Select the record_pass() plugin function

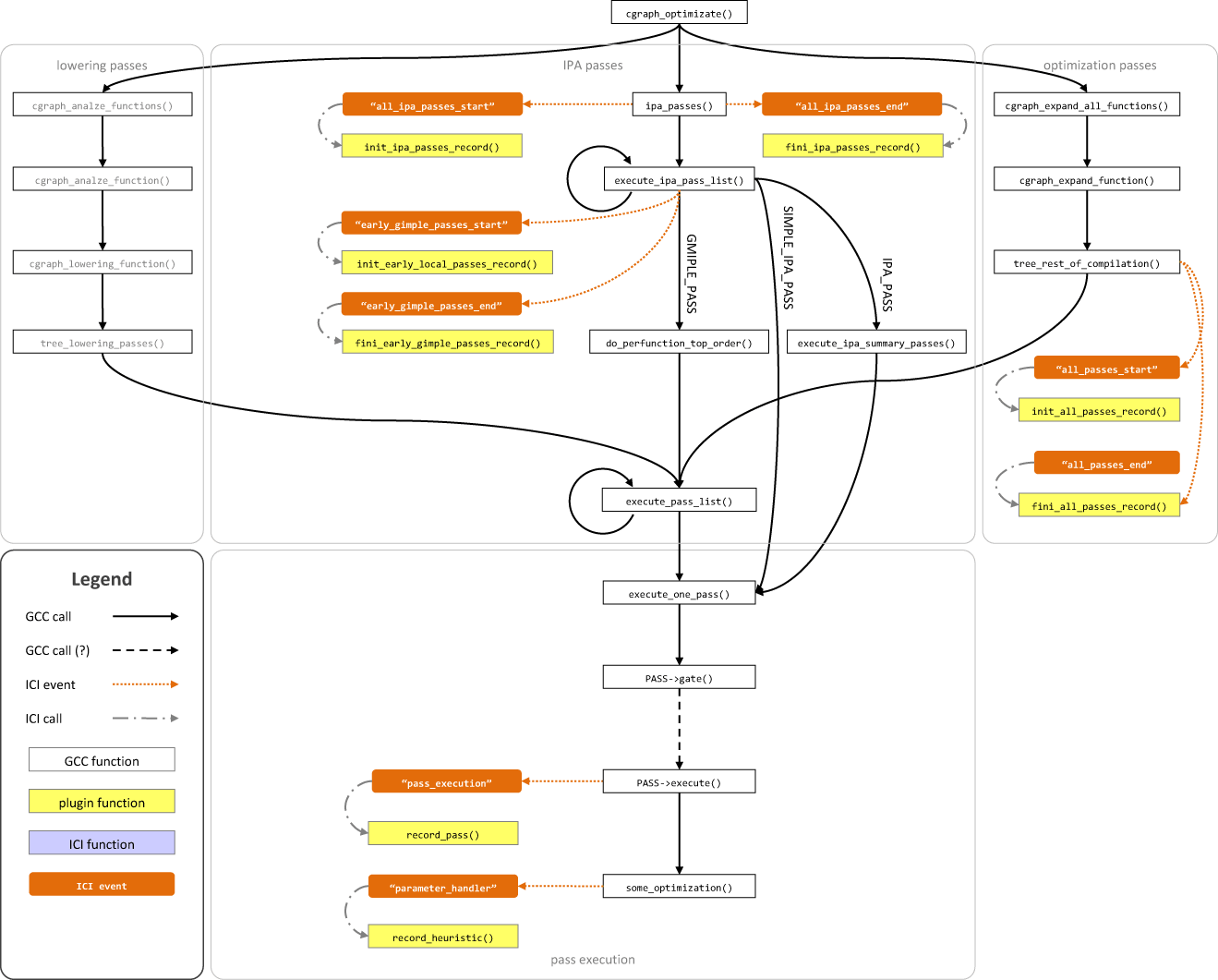pyautogui.click(x=443, y=833)
